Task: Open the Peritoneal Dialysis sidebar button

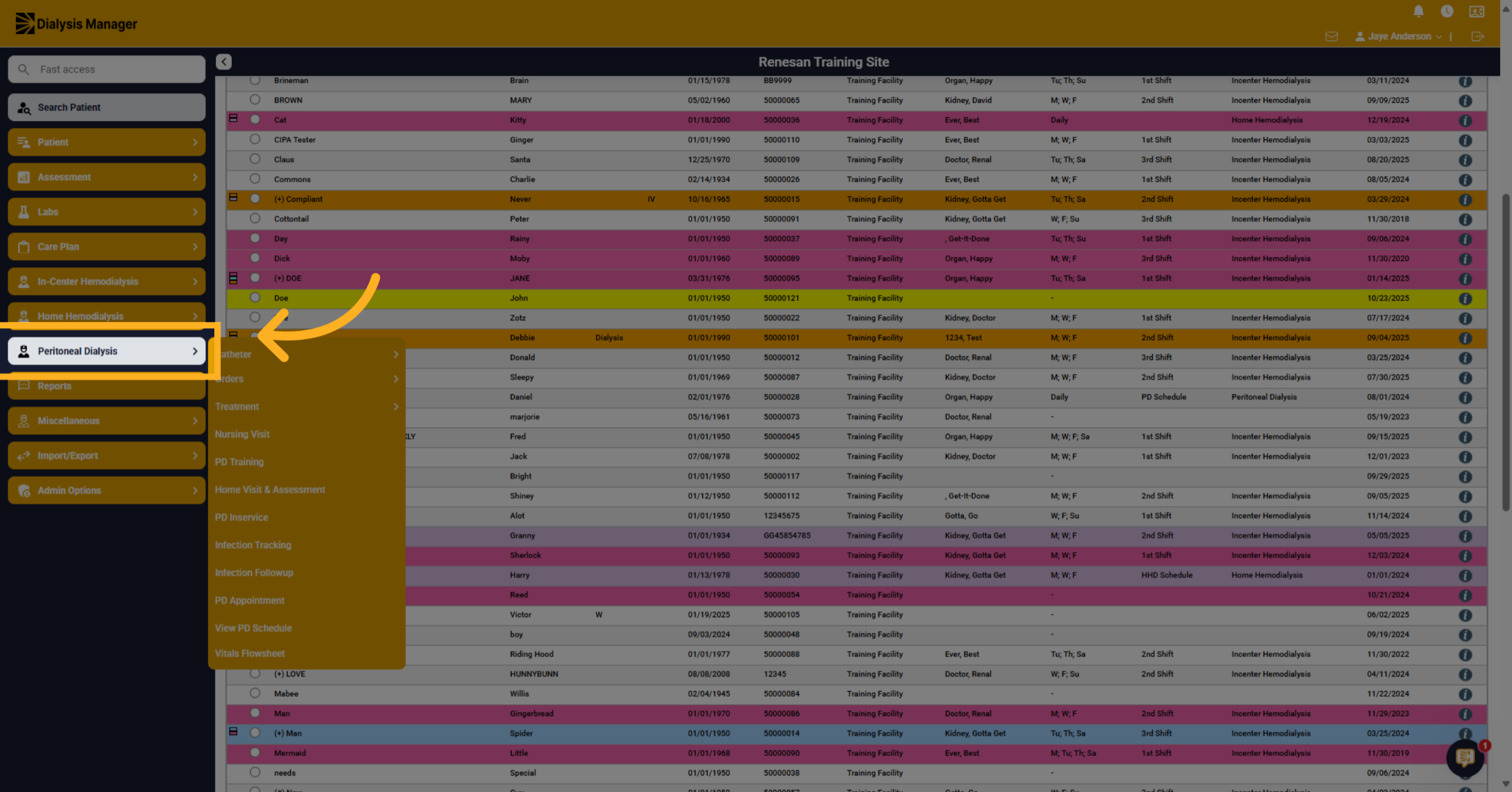Action: click(x=106, y=351)
